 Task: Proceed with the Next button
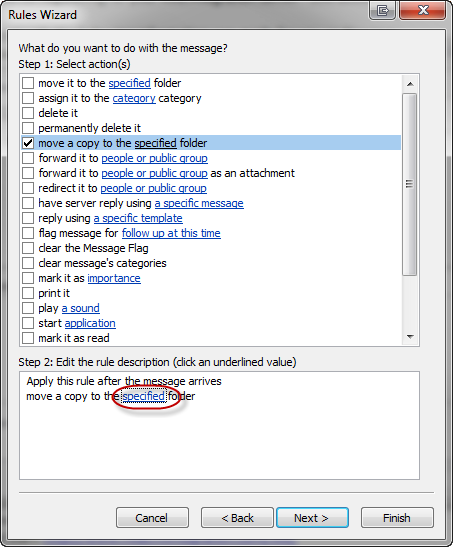click(312, 518)
